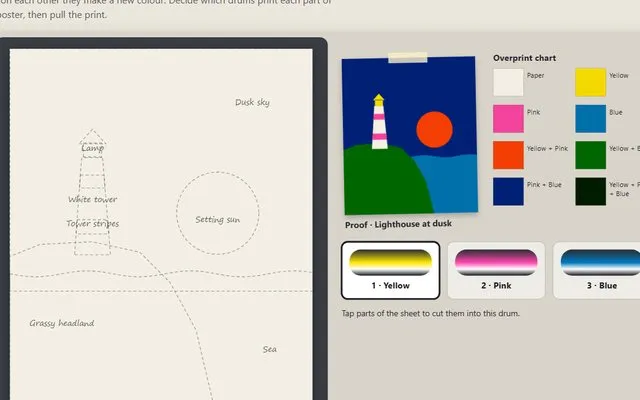Click the Pink swatch in overprint chart
This screenshot has width=640, height=400.
(x=508, y=119)
